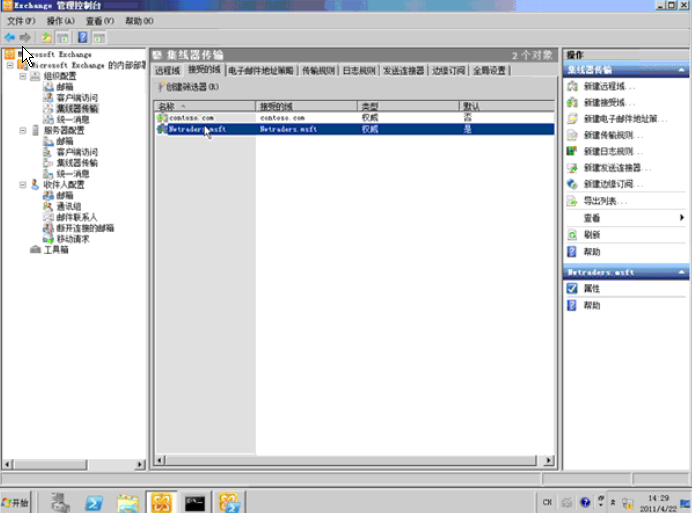Switch to the 发送连接器 tab
The image size is (692, 513).
coord(403,71)
